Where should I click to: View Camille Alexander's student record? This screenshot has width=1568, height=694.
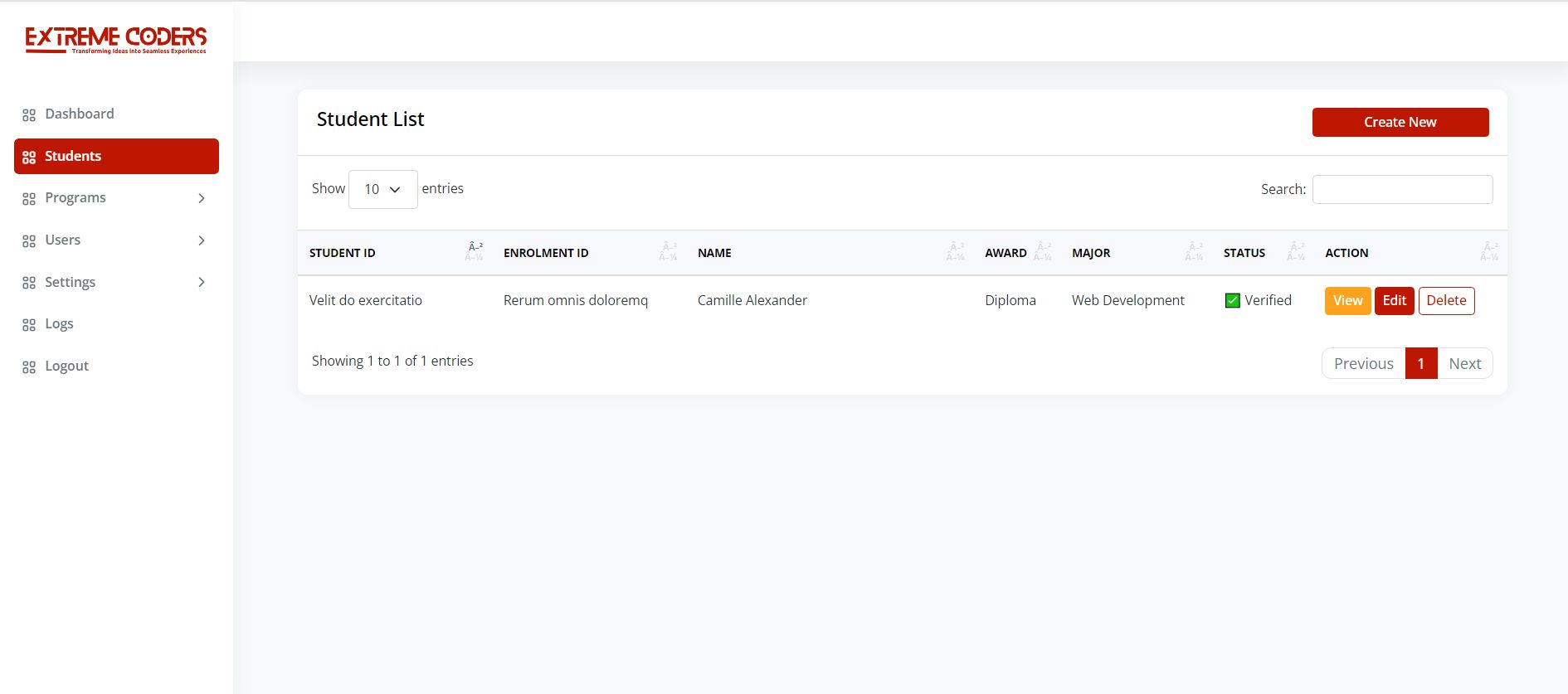[x=1347, y=301]
